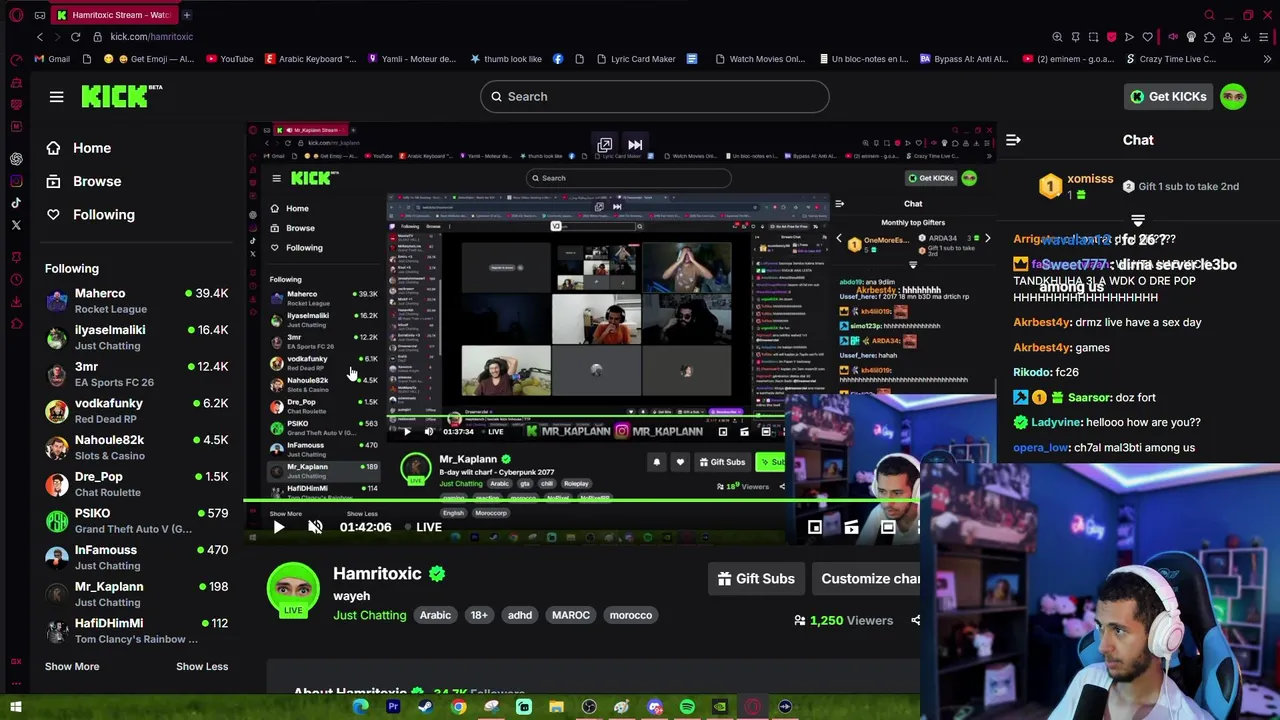The width and height of the screenshot is (1280, 720).
Task: Open TikTok in Opera sidebar
Action: pyautogui.click(x=16, y=203)
